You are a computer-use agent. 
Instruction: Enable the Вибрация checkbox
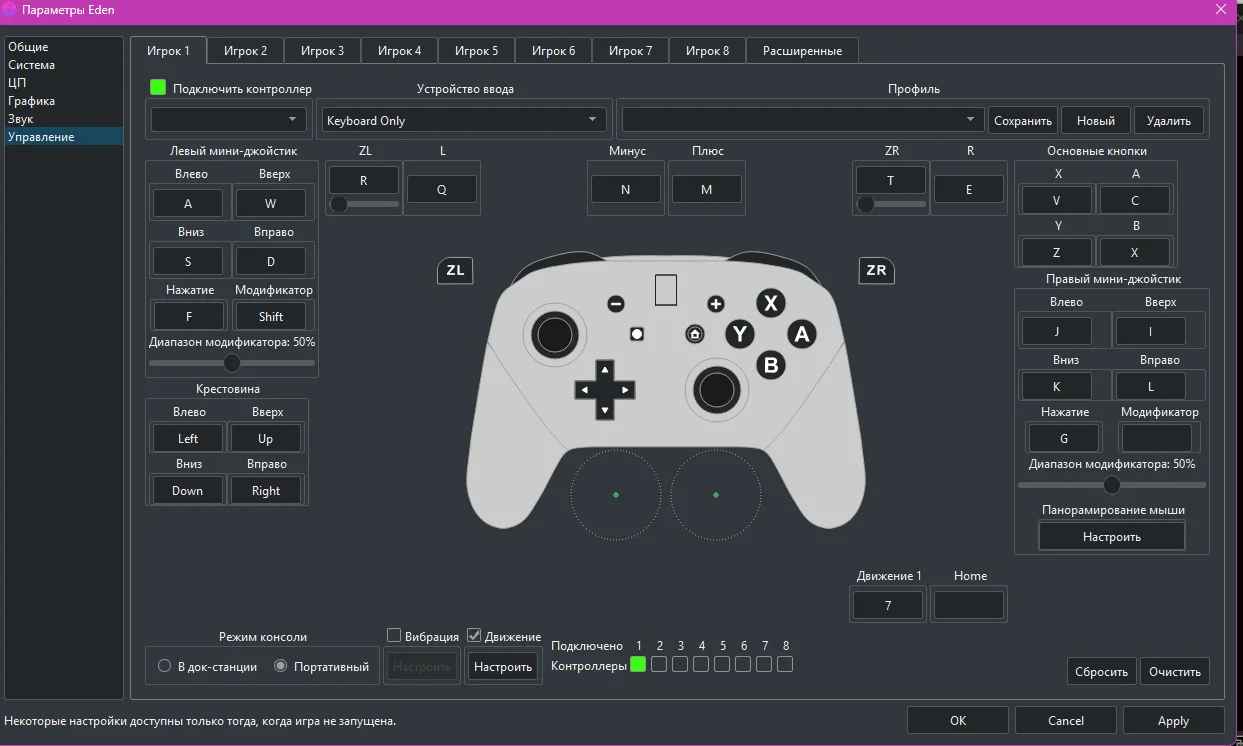click(x=394, y=636)
